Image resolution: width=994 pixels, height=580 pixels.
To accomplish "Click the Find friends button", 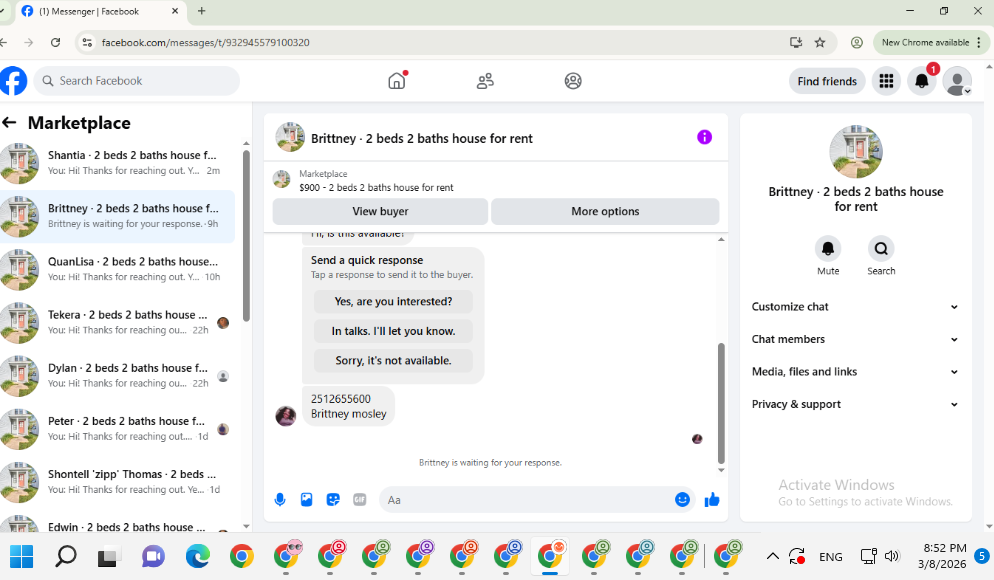I will [827, 81].
